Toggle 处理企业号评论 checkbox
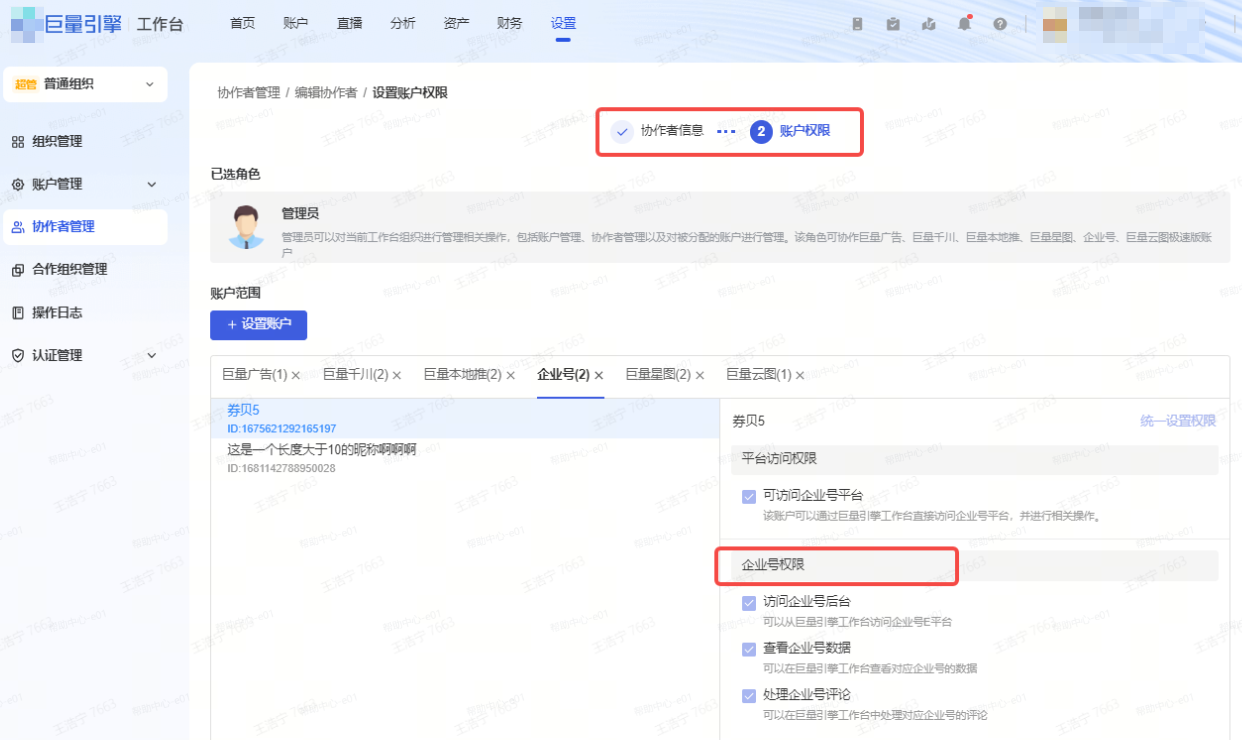The image size is (1242, 740). pyautogui.click(x=749, y=695)
